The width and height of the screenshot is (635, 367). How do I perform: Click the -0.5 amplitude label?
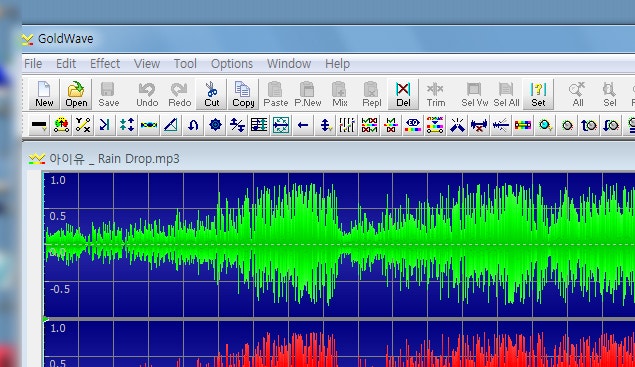[60, 289]
